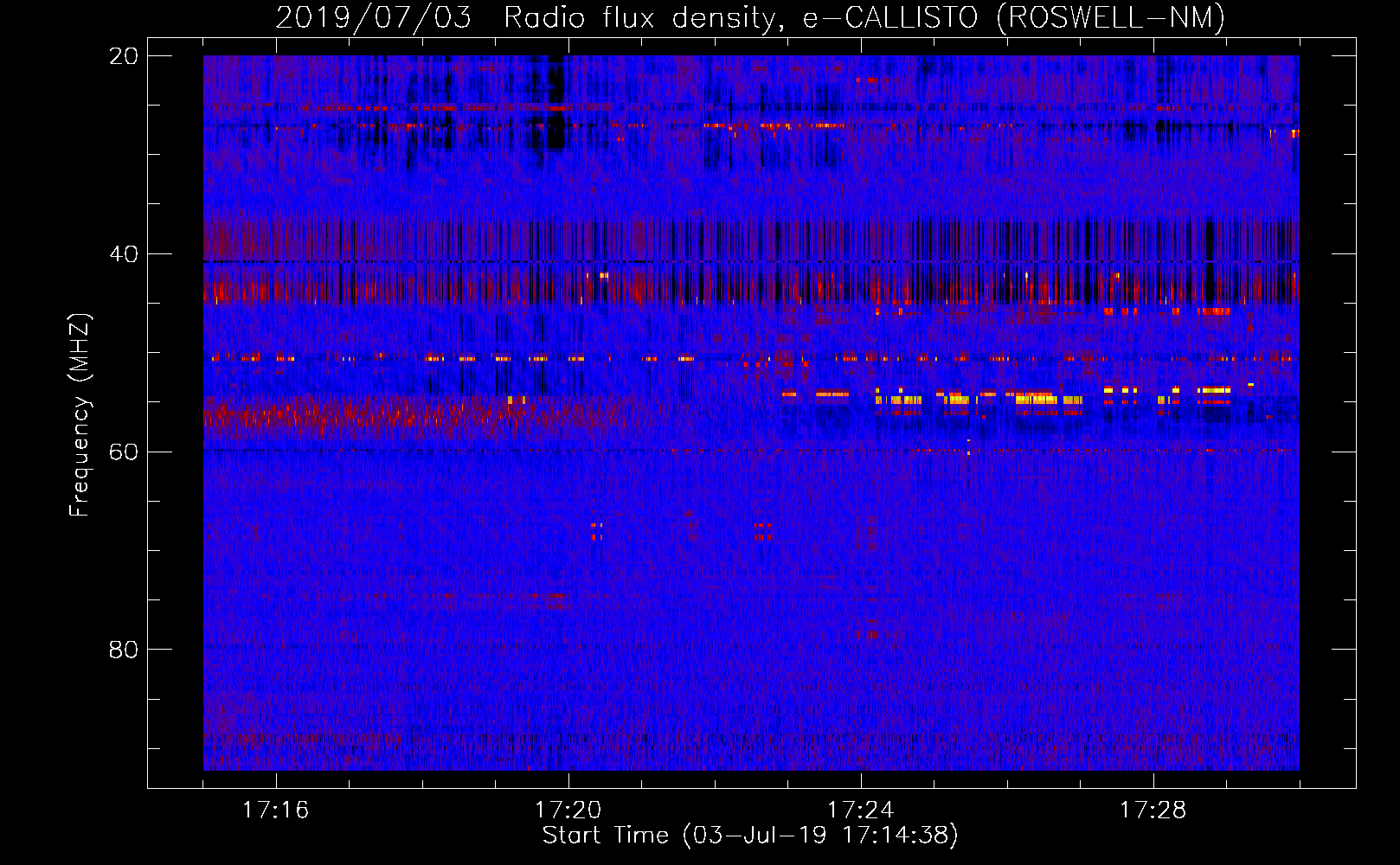Click the '17:20' time tick label
This screenshot has height=865, width=1400.
pyautogui.click(x=568, y=811)
